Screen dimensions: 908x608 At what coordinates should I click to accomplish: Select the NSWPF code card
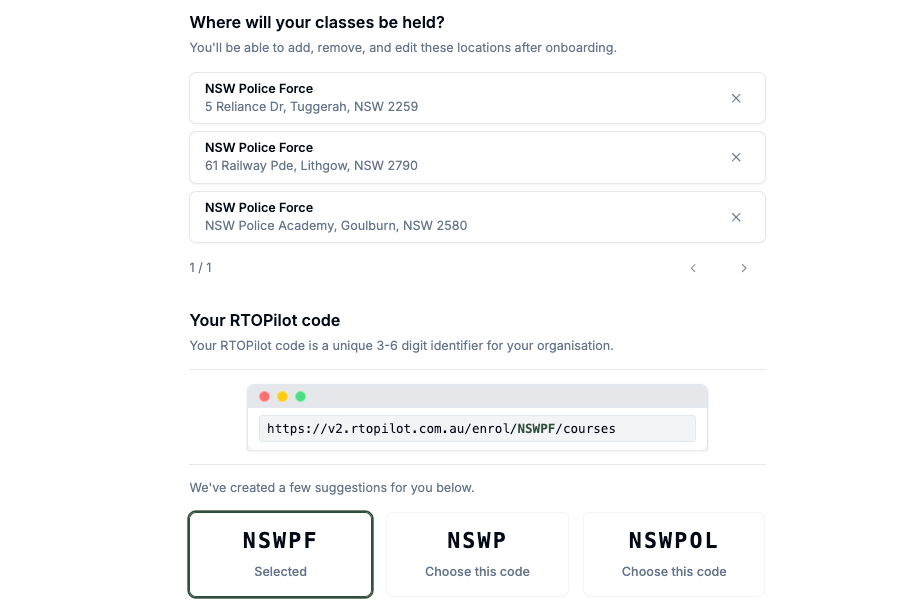[280, 554]
